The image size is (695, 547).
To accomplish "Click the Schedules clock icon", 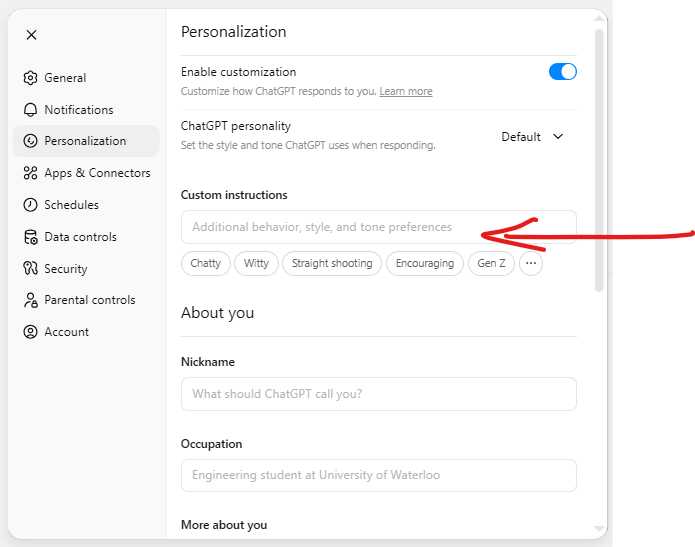I will tap(31, 205).
